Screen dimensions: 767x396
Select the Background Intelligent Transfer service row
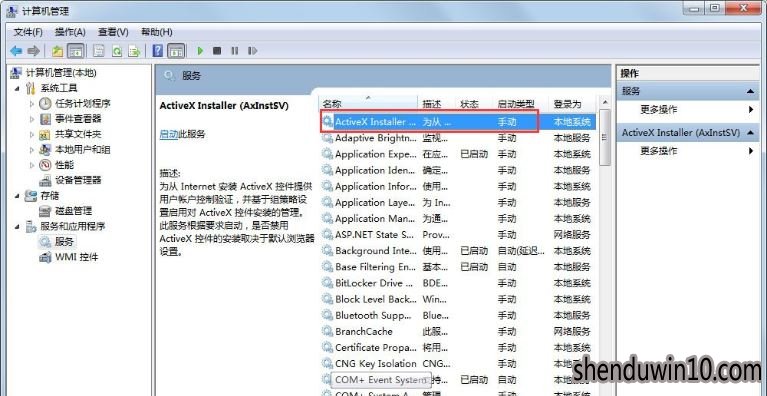click(x=458, y=251)
